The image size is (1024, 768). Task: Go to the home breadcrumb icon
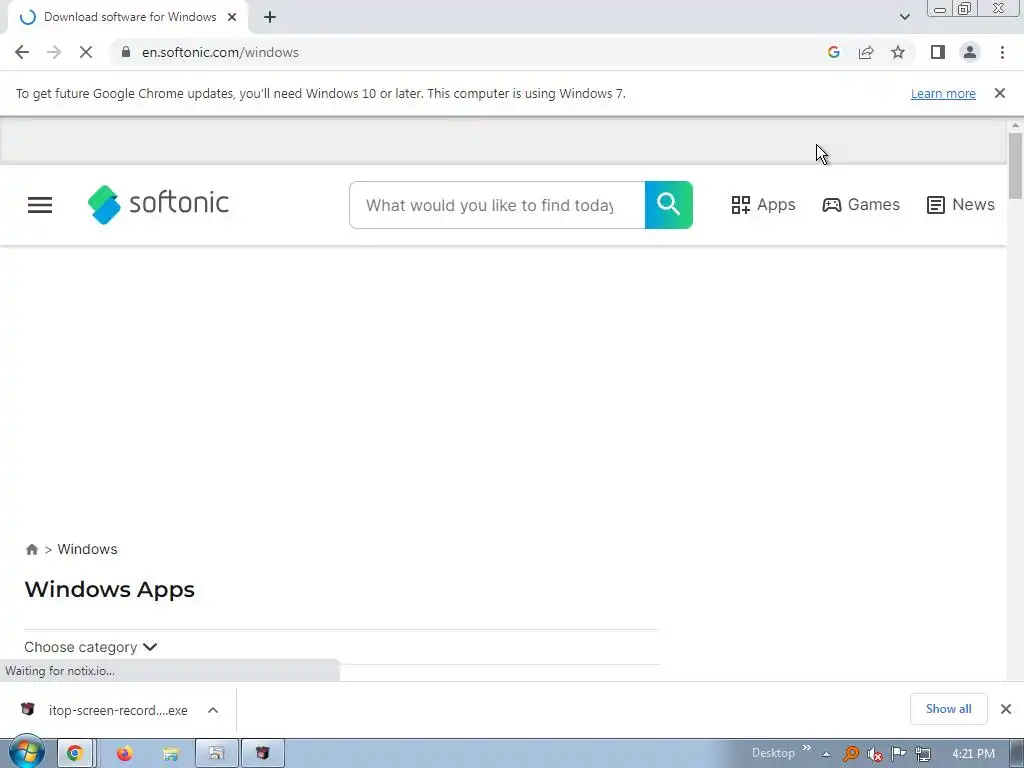[31, 549]
